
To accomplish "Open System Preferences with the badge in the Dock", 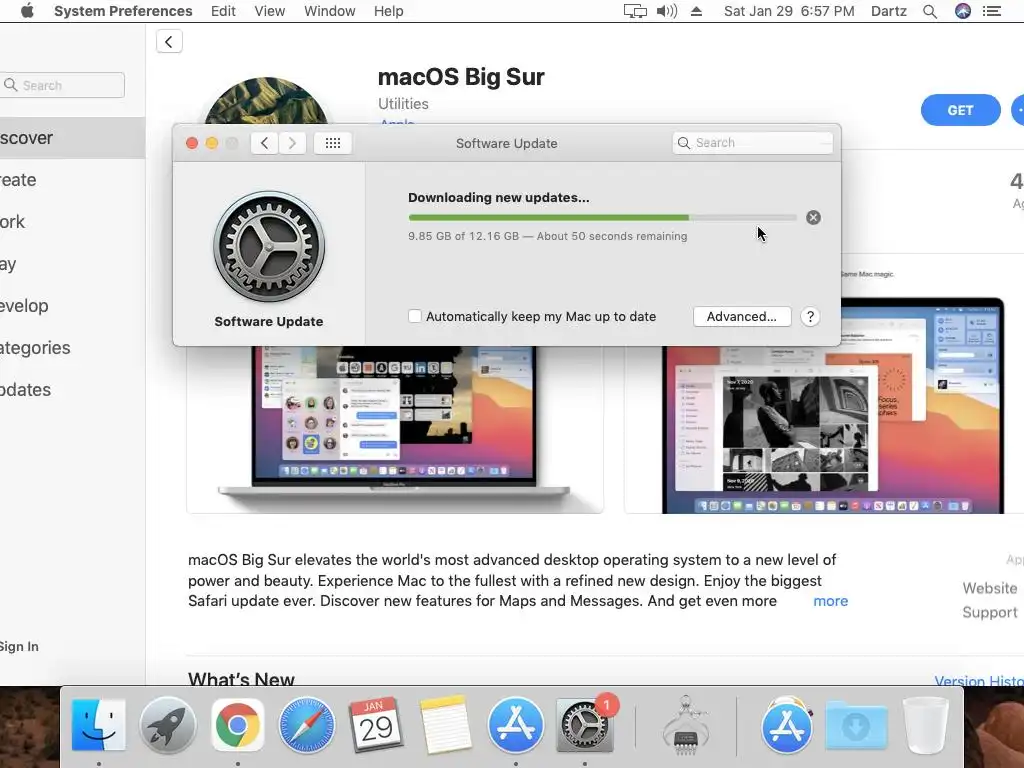I will coord(584,726).
